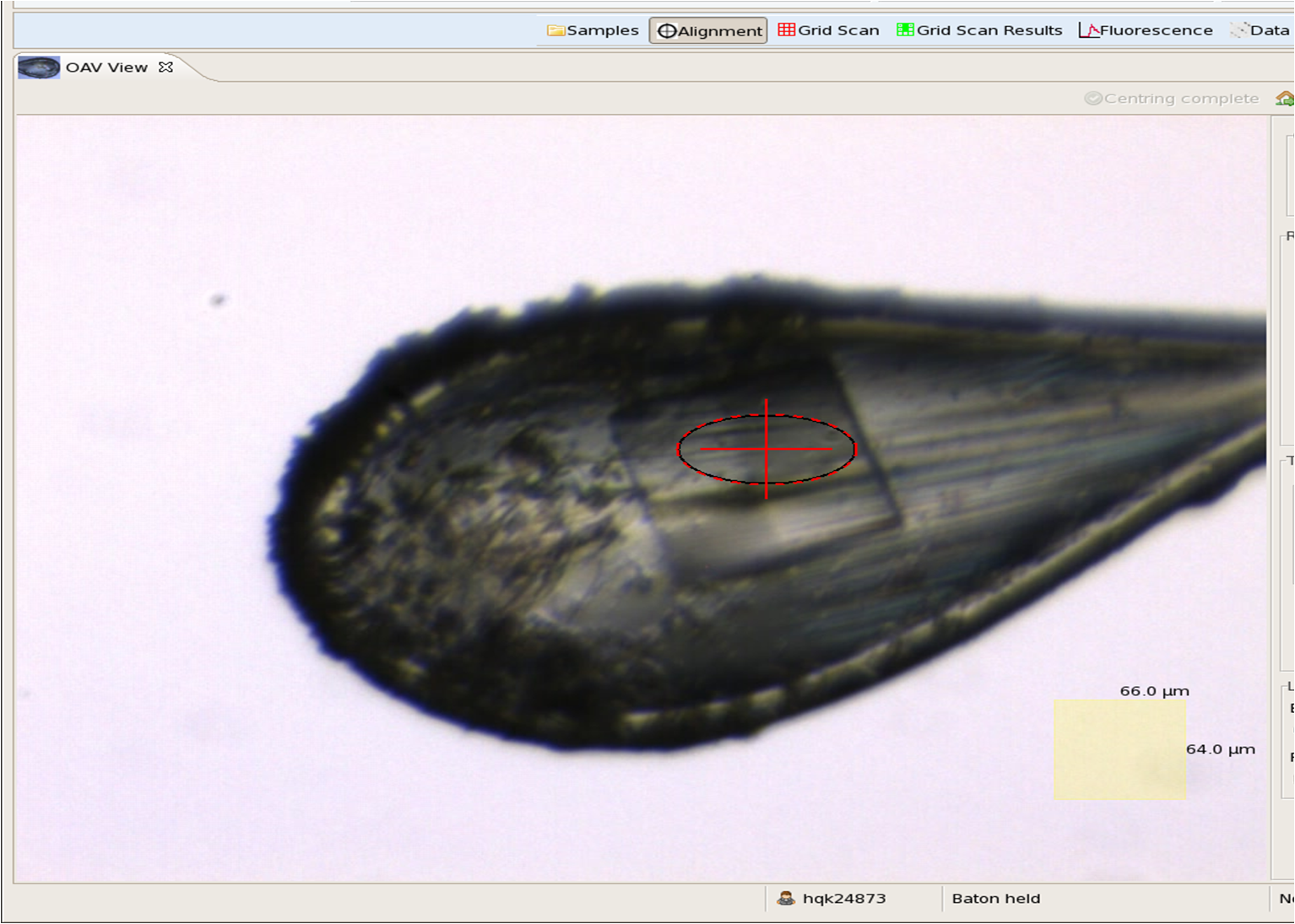Open the Fluorescence perspective

pos(1146,30)
